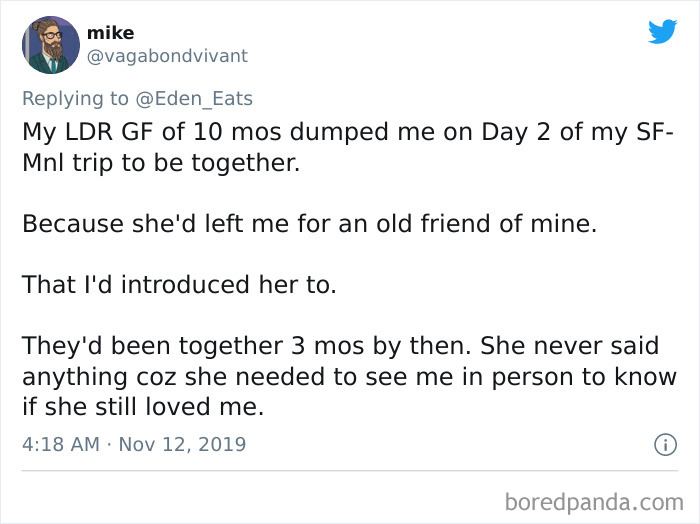
Task: Click the 4:18 AM timestamp
Action: 61,445
